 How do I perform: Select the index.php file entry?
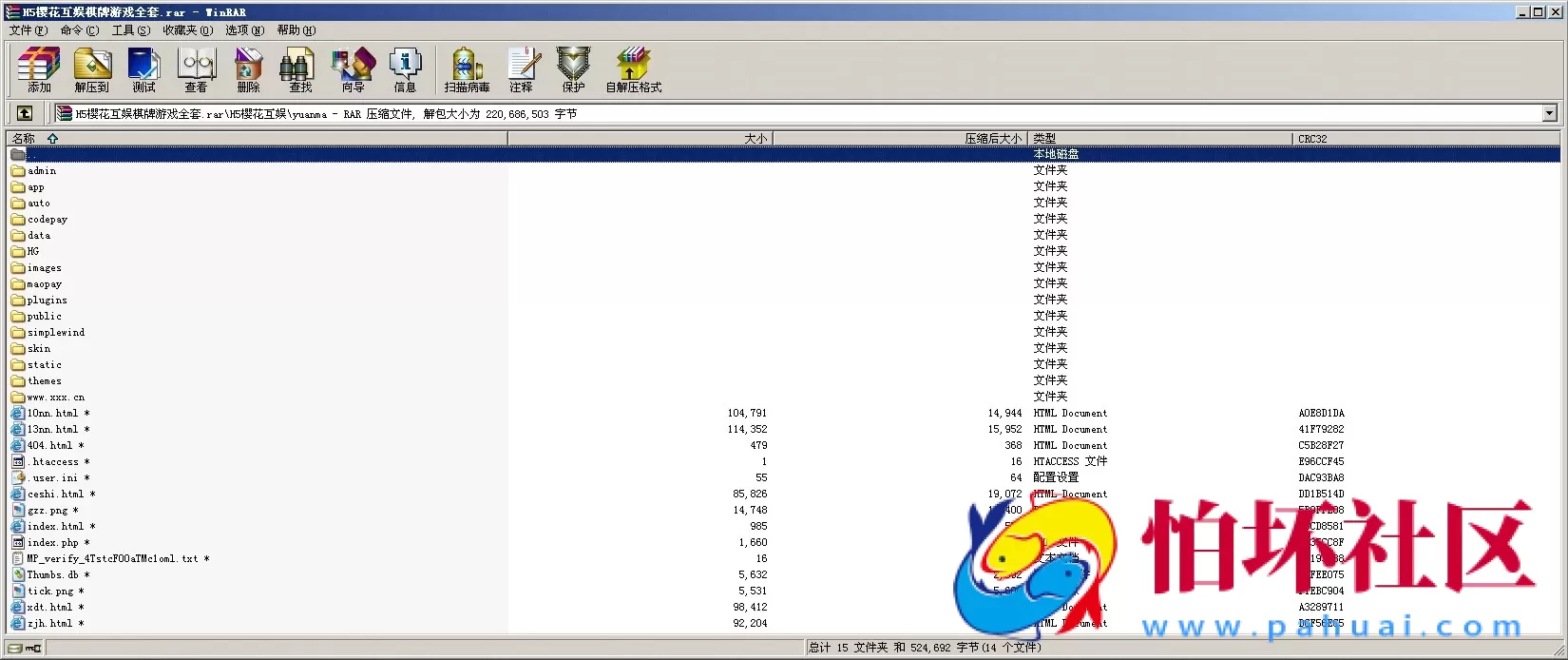[52, 543]
